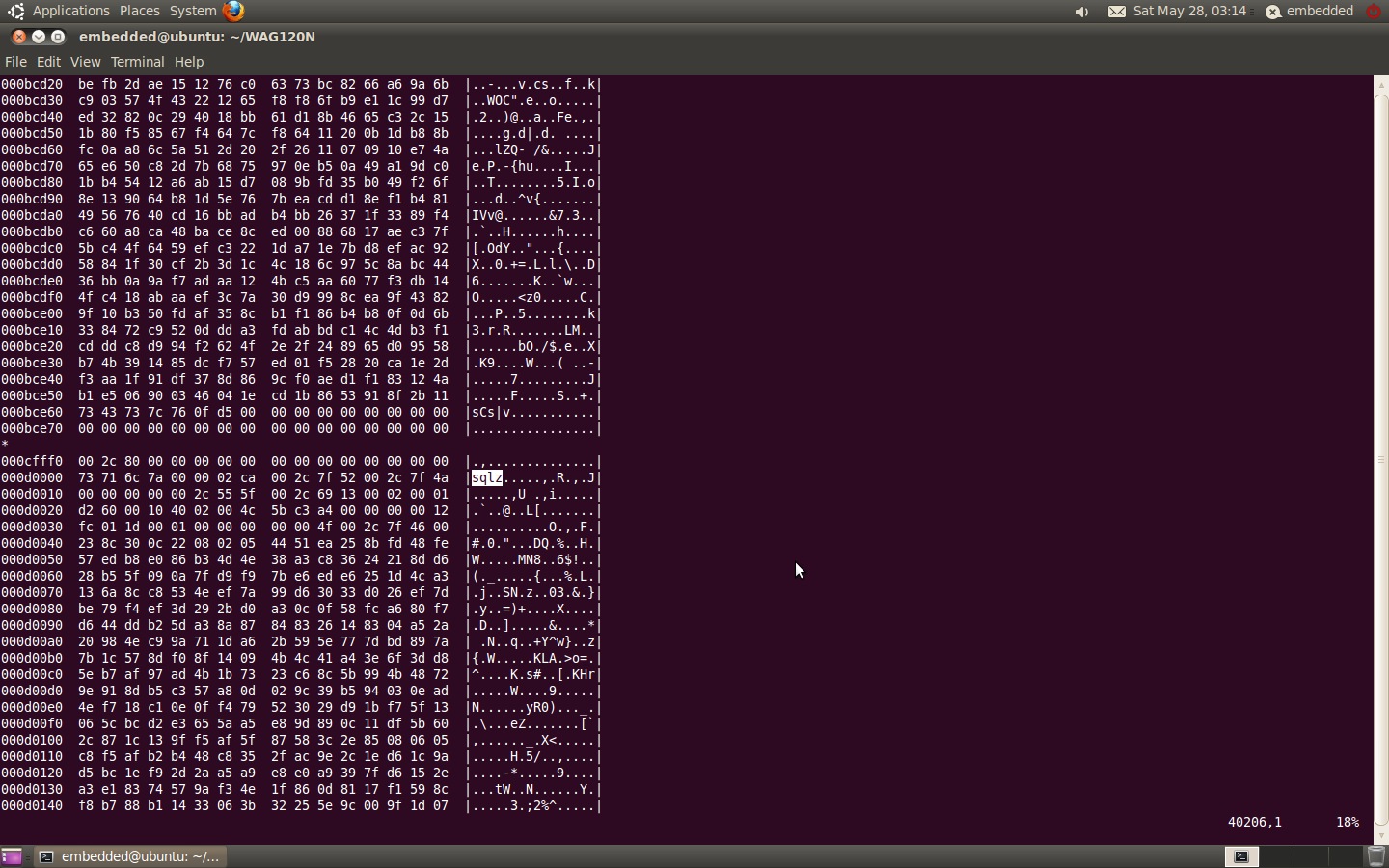The image size is (1389, 868).
Task: Launch Firefox from the top panel
Action: [233, 11]
